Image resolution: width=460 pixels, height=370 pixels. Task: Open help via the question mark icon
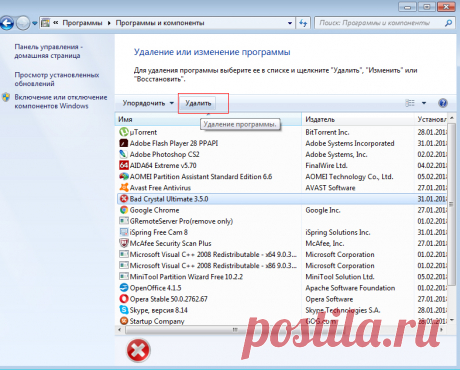point(443,103)
